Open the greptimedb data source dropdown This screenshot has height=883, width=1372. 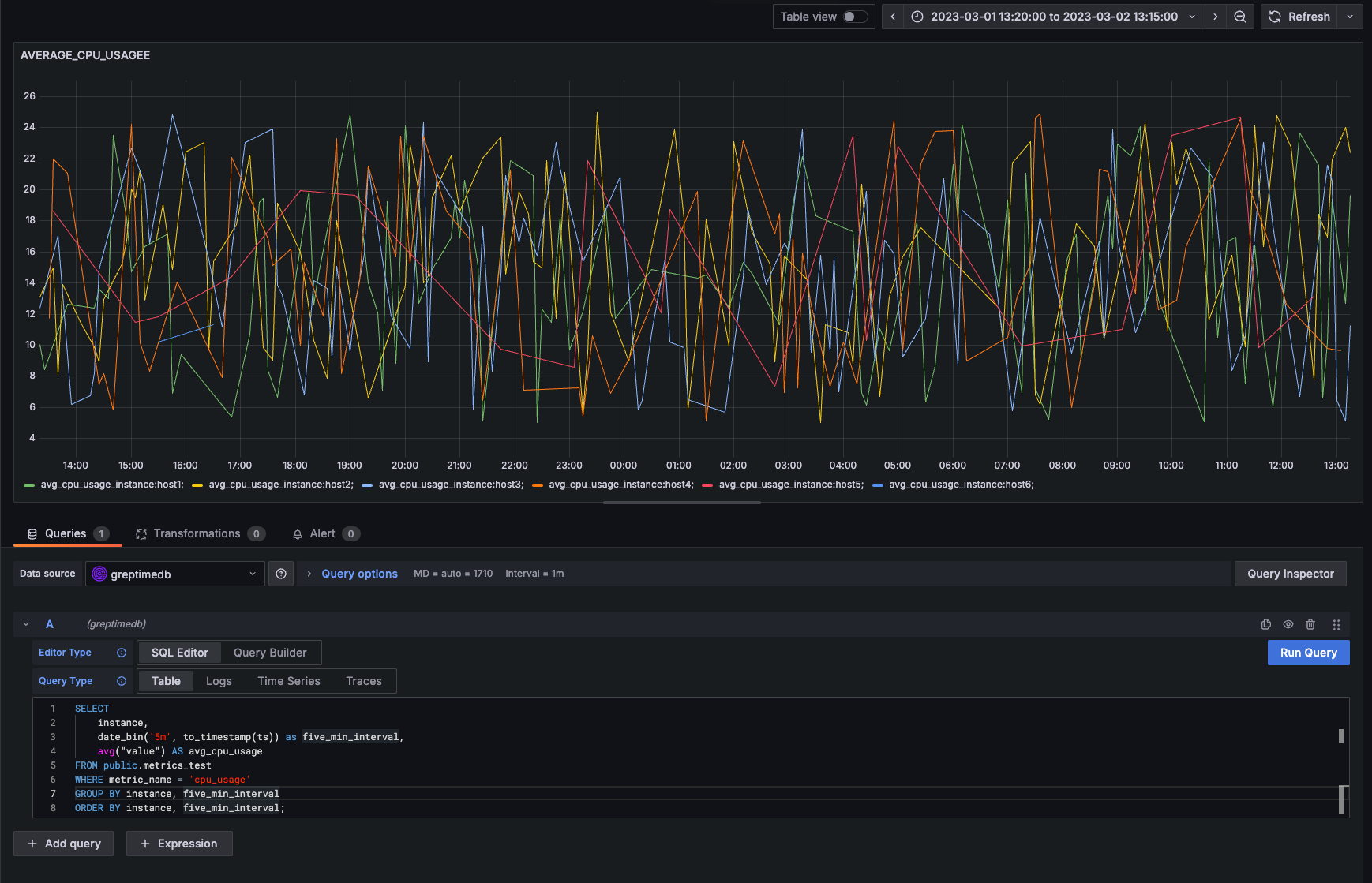tap(174, 574)
